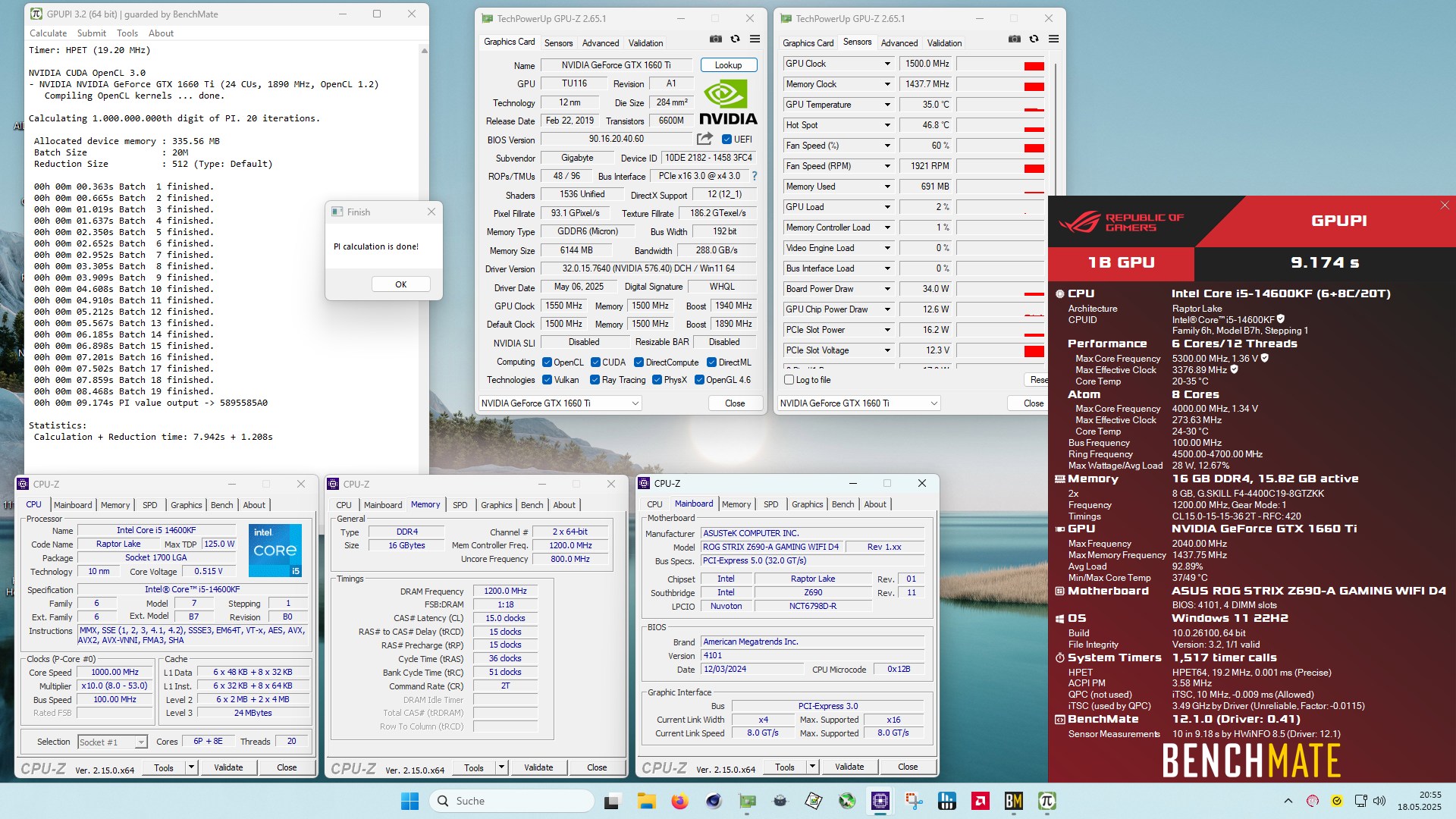Open Task View from the taskbar

(x=612, y=801)
